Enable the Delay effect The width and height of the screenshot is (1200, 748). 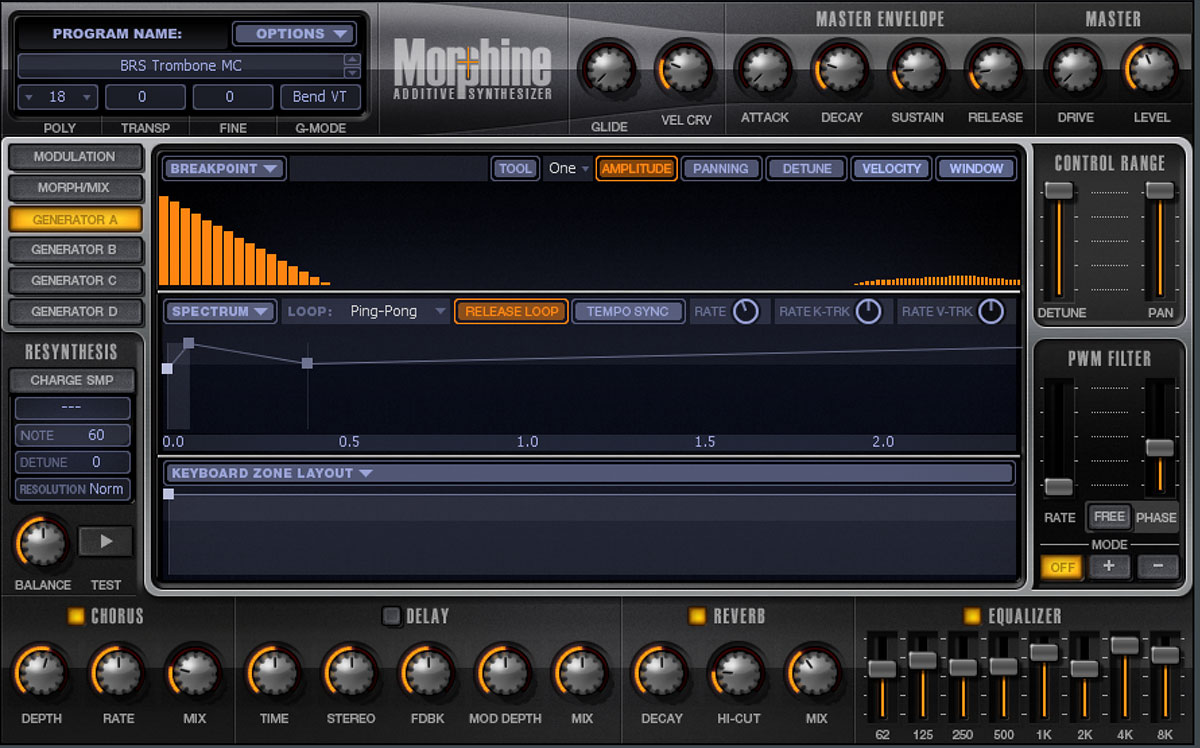(x=391, y=616)
